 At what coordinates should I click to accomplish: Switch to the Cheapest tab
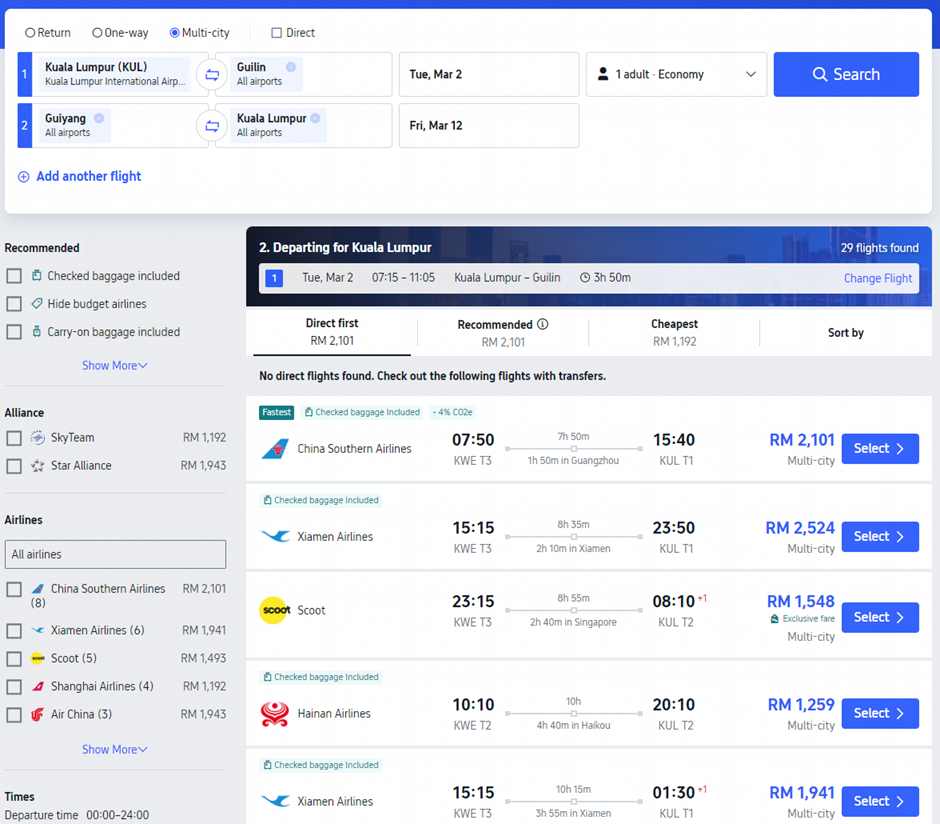[674, 333]
